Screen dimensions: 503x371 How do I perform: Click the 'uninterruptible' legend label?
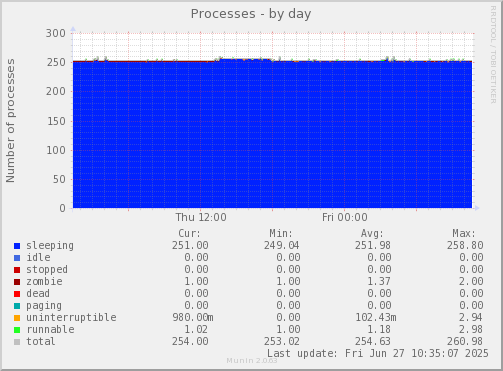click(71, 317)
